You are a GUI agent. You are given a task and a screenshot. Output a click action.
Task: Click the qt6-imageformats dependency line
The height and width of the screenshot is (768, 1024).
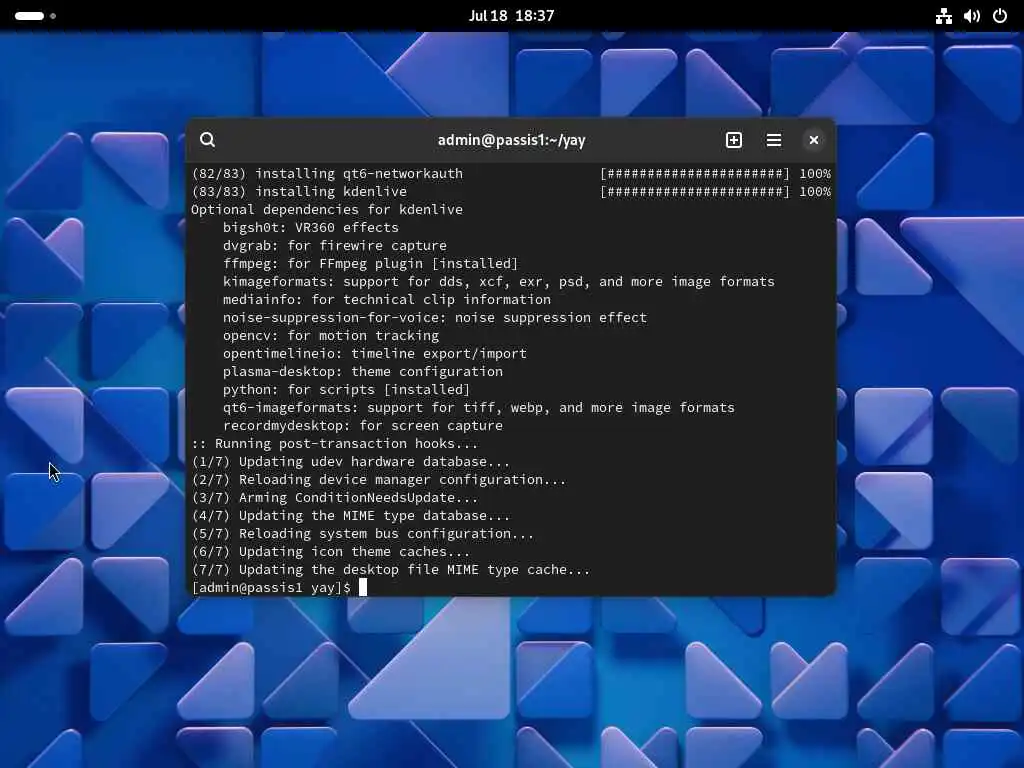pyautogui.click(x=479, y=408)
